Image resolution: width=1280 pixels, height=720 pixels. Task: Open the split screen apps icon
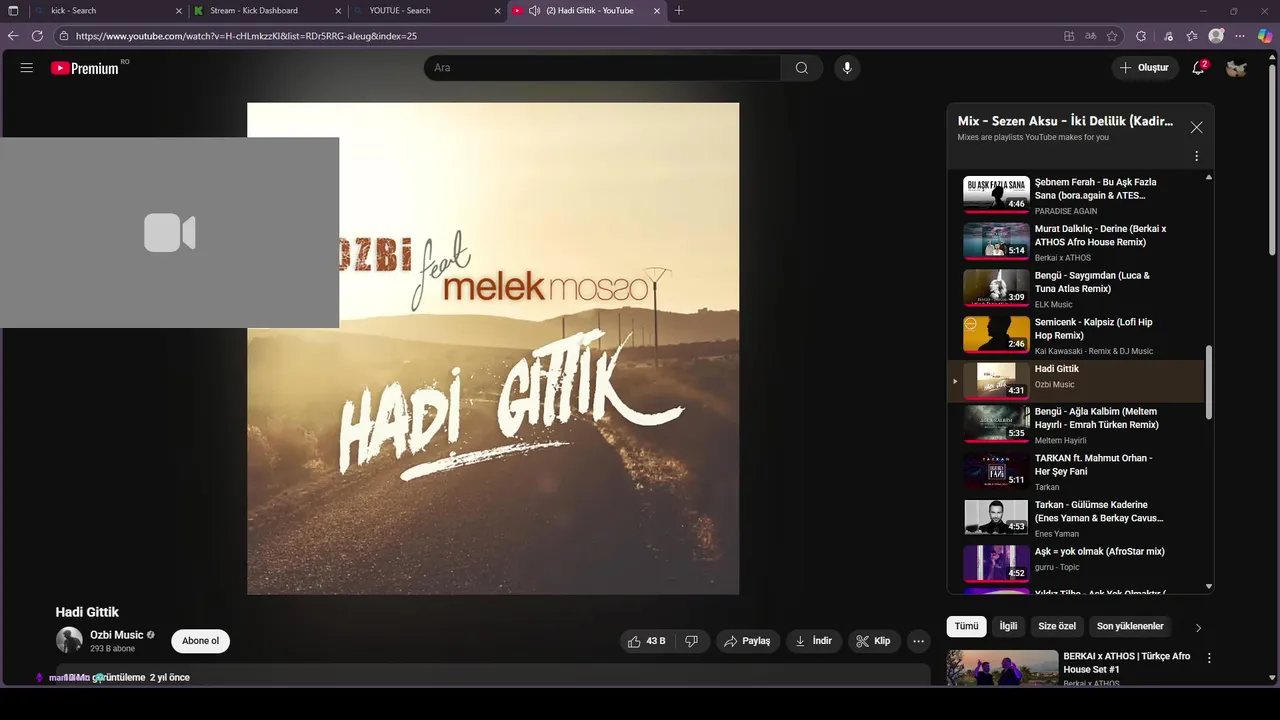point(1069,36)
